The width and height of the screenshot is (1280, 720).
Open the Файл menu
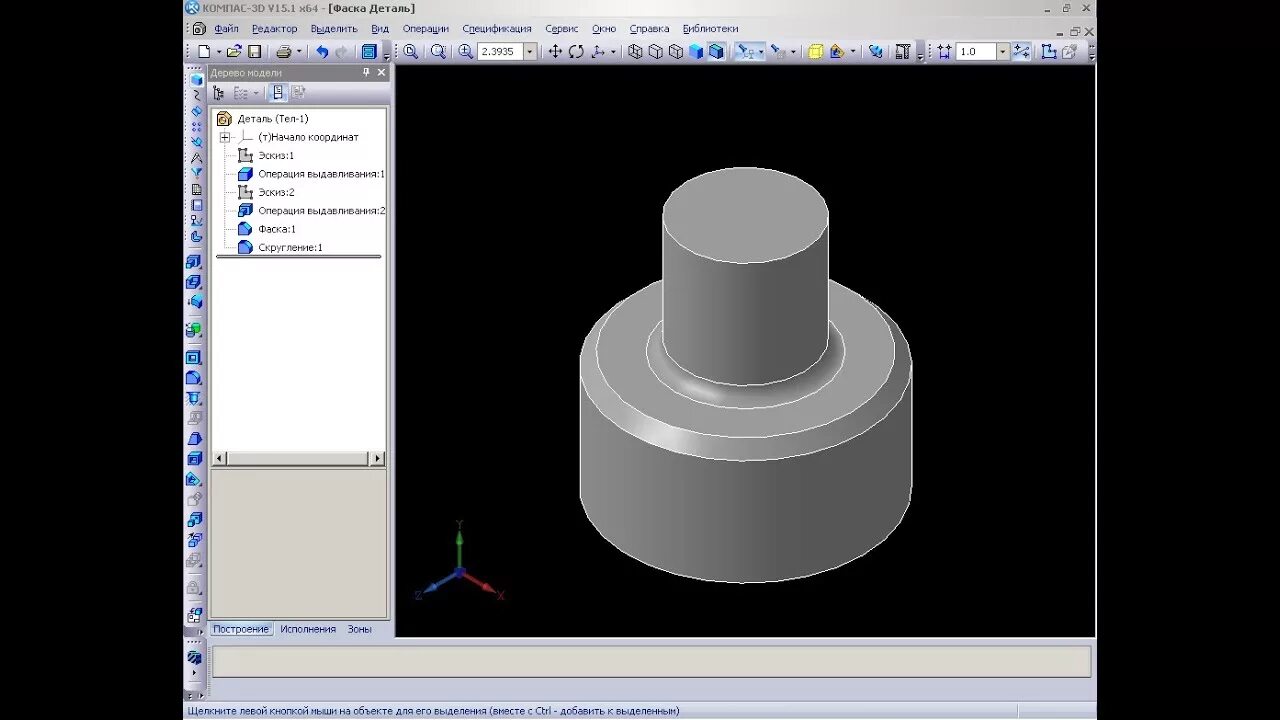pyautogui.click(x=226, y=29)
